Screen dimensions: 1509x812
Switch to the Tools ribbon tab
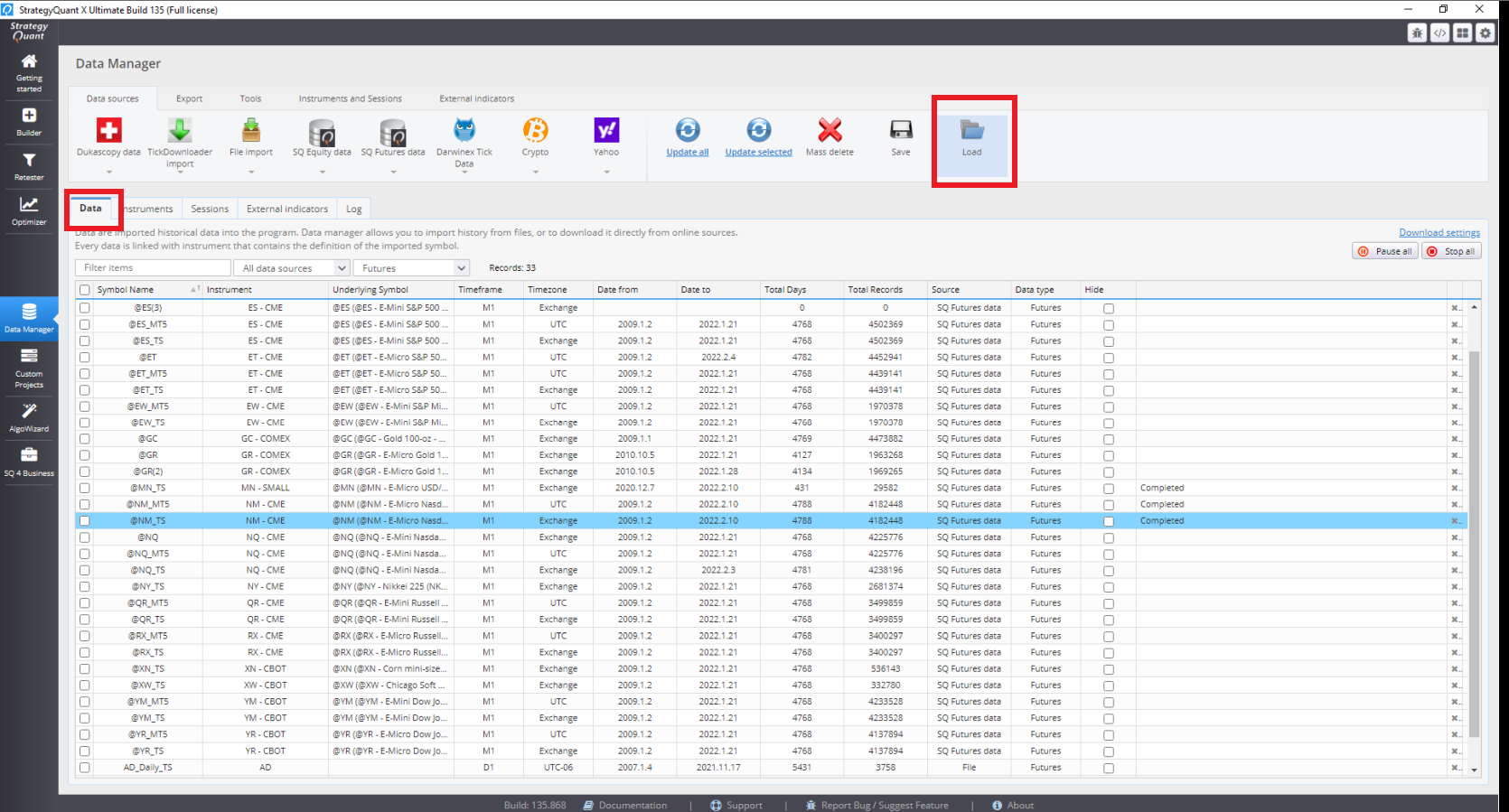point(250,98)
